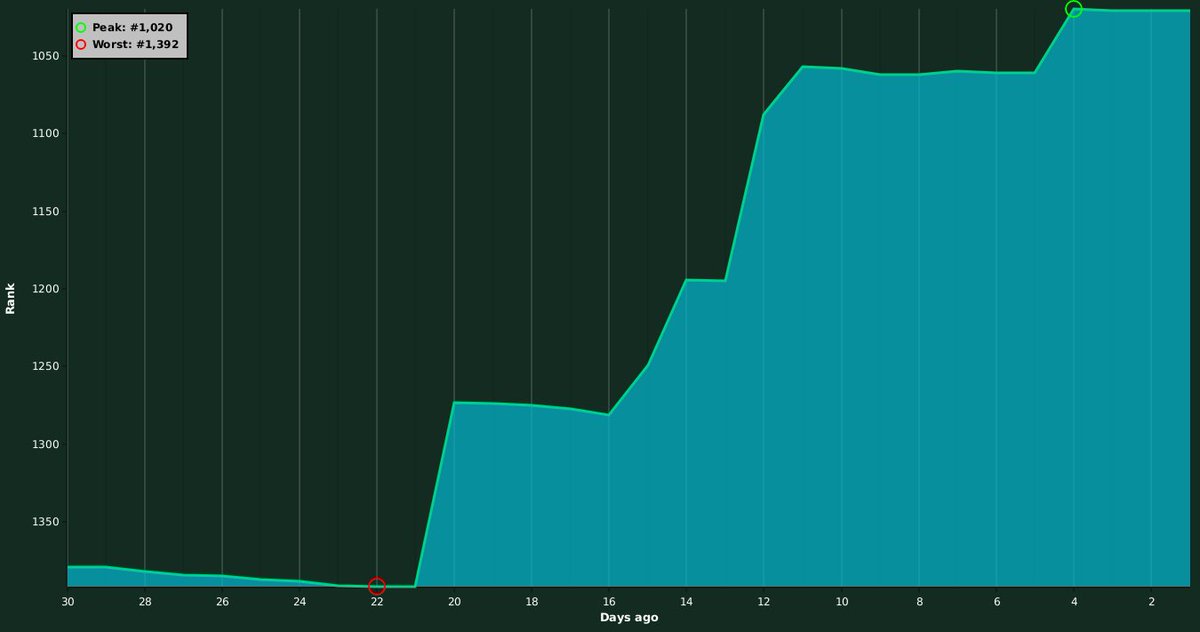Image resolution: width=1200 pixels, height=632 pixels.
Task: Click the x-axis label '26'
Action: [x=222, y=602]
